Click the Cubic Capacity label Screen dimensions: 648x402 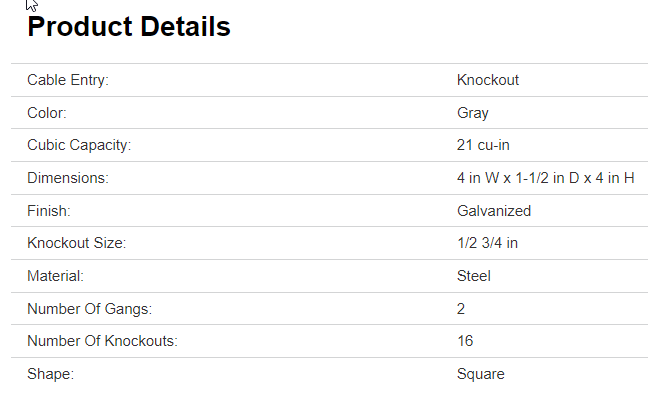point(79,145)
